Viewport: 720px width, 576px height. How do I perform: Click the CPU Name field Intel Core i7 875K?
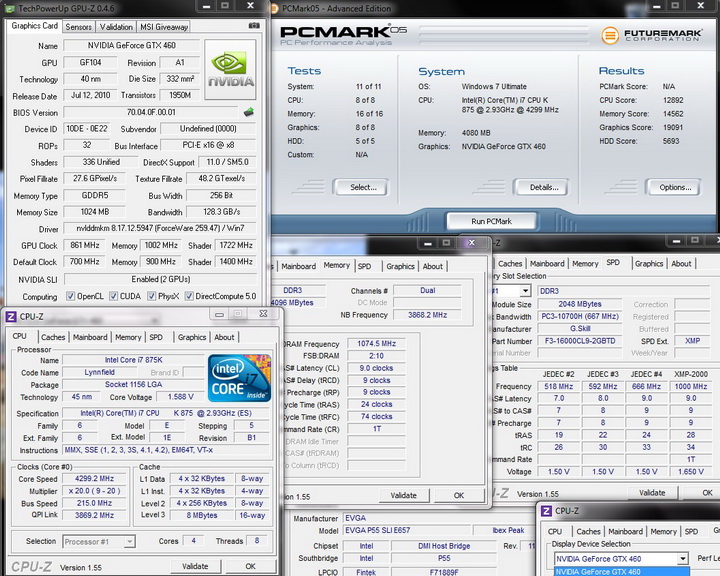coord(133,360)
